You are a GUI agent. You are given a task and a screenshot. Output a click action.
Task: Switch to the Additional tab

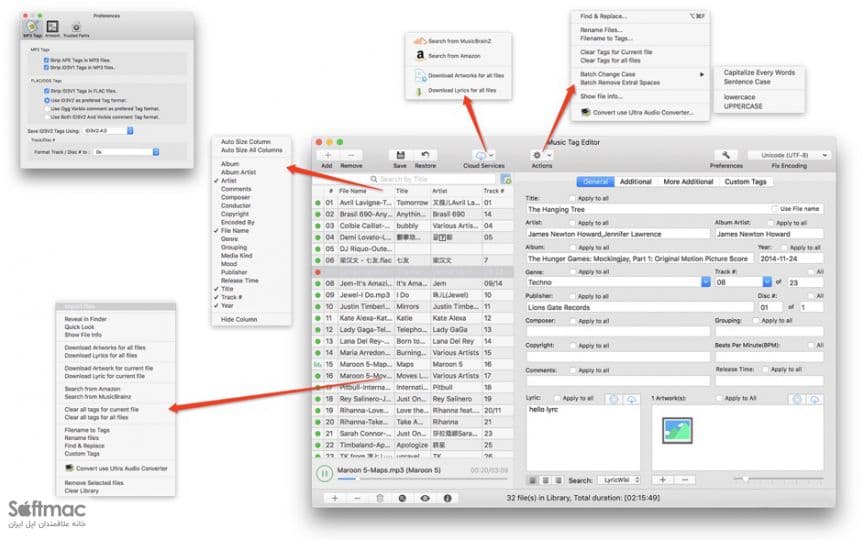(635, 182)
